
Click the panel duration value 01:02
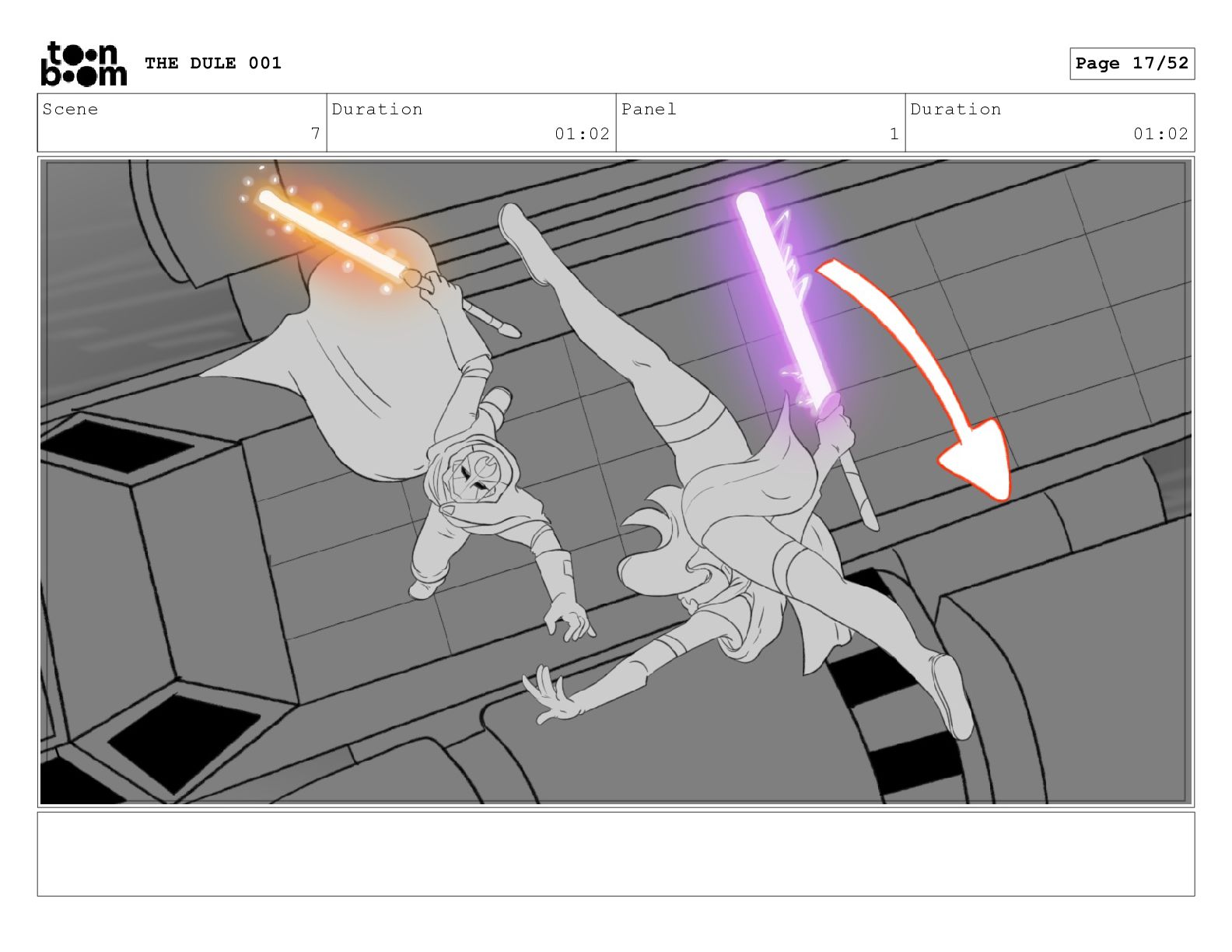(x=1160, y=134)
